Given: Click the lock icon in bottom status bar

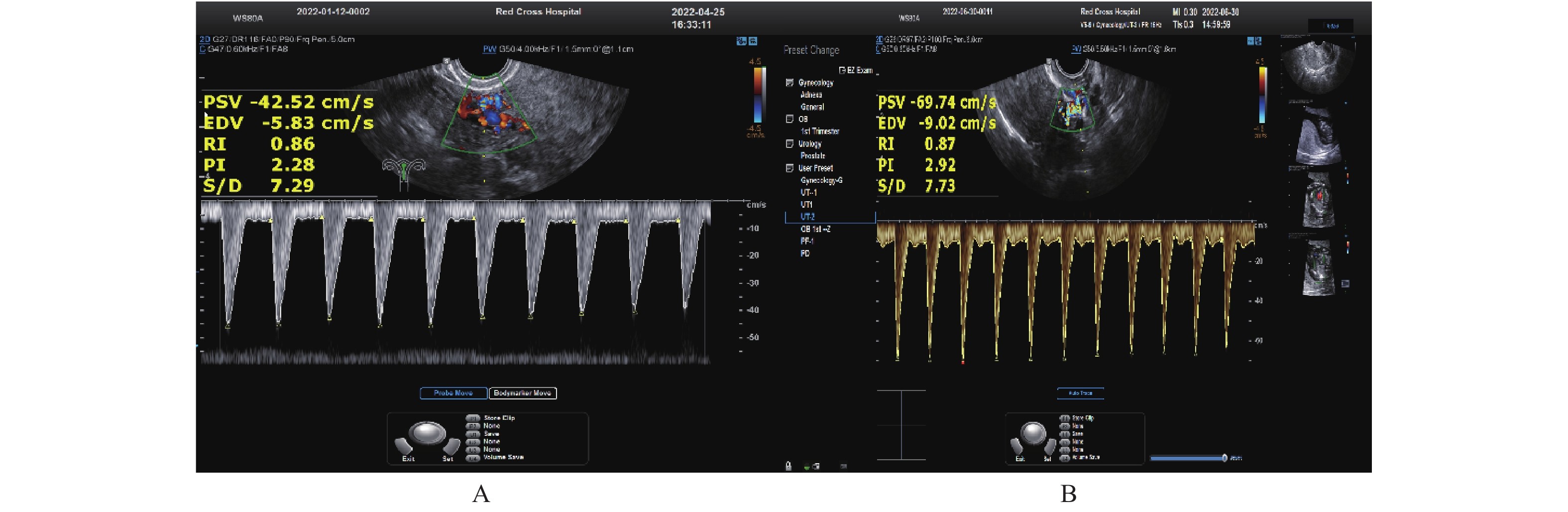Looking at the screenshot, I should (788, 466).
